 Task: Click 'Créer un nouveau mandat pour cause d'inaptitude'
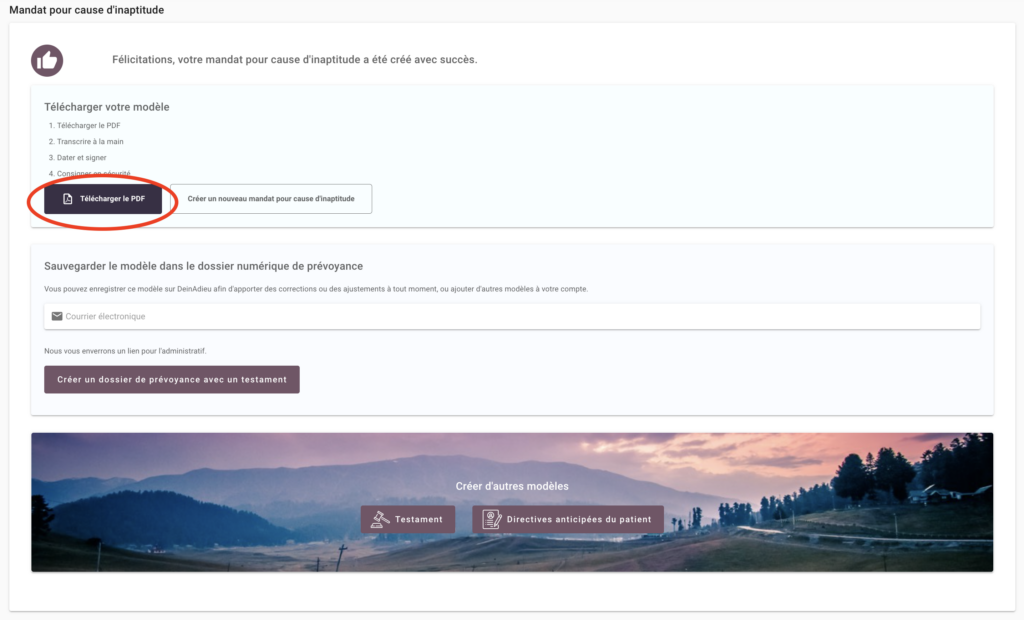[273, 198]
